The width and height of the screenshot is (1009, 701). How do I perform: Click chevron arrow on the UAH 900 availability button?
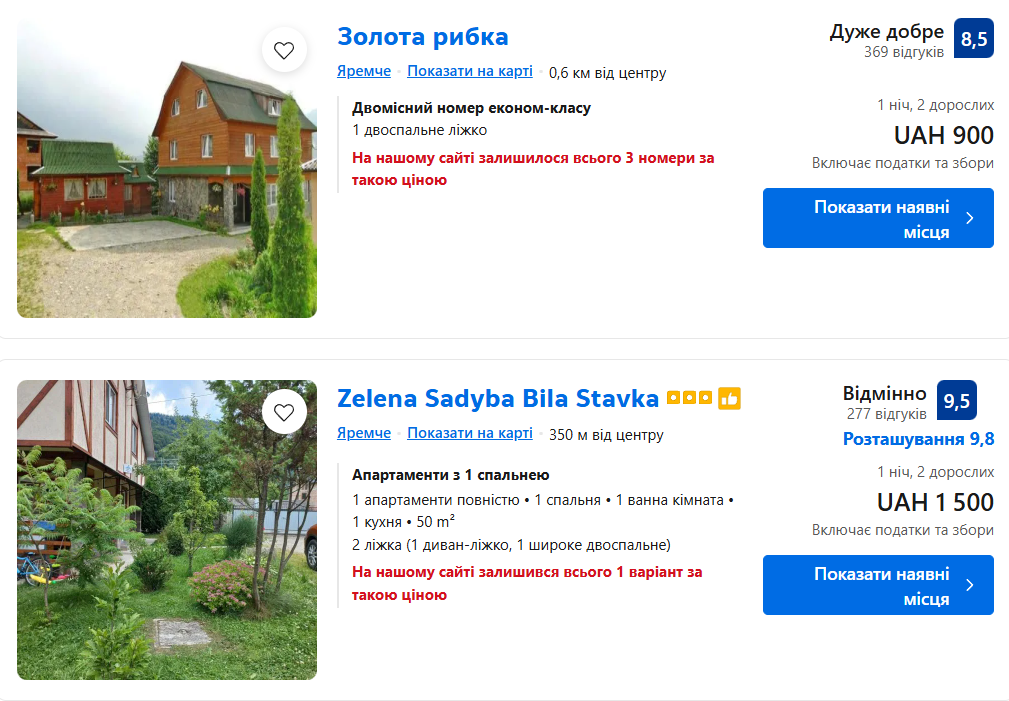pyautogui.click(x=969, y=218)
